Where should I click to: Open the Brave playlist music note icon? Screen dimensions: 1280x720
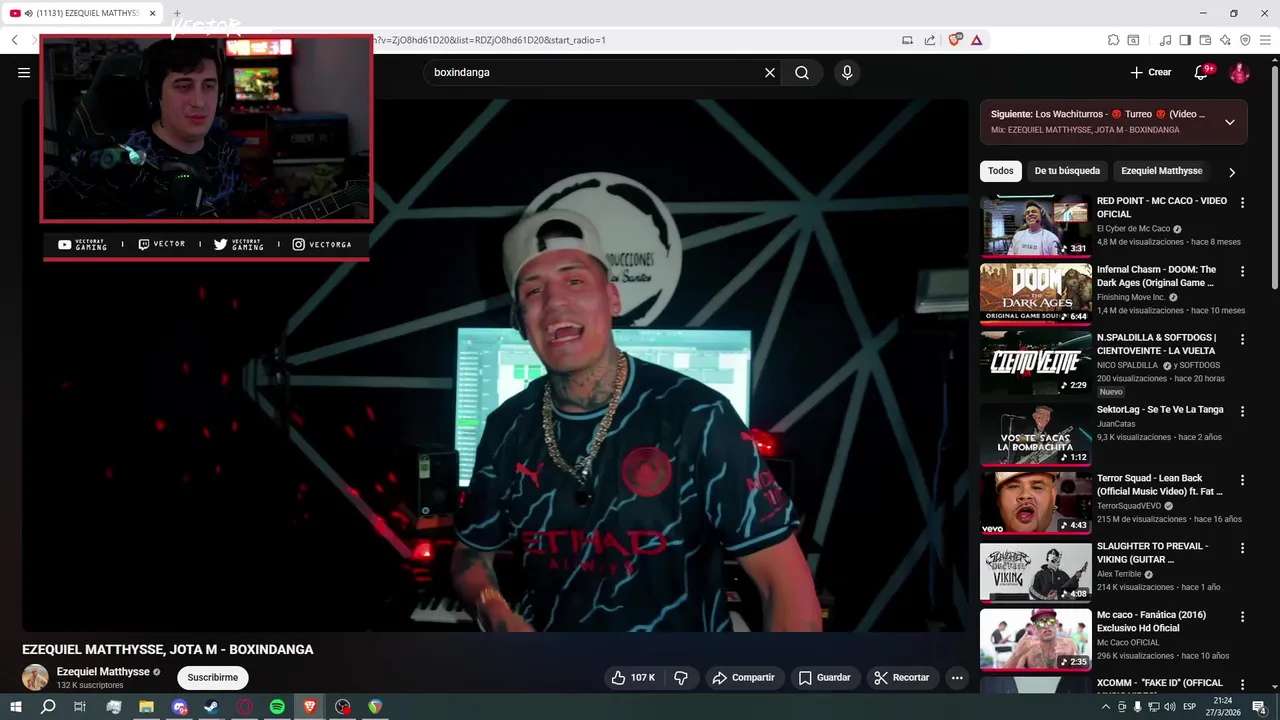click(1165, 40)
